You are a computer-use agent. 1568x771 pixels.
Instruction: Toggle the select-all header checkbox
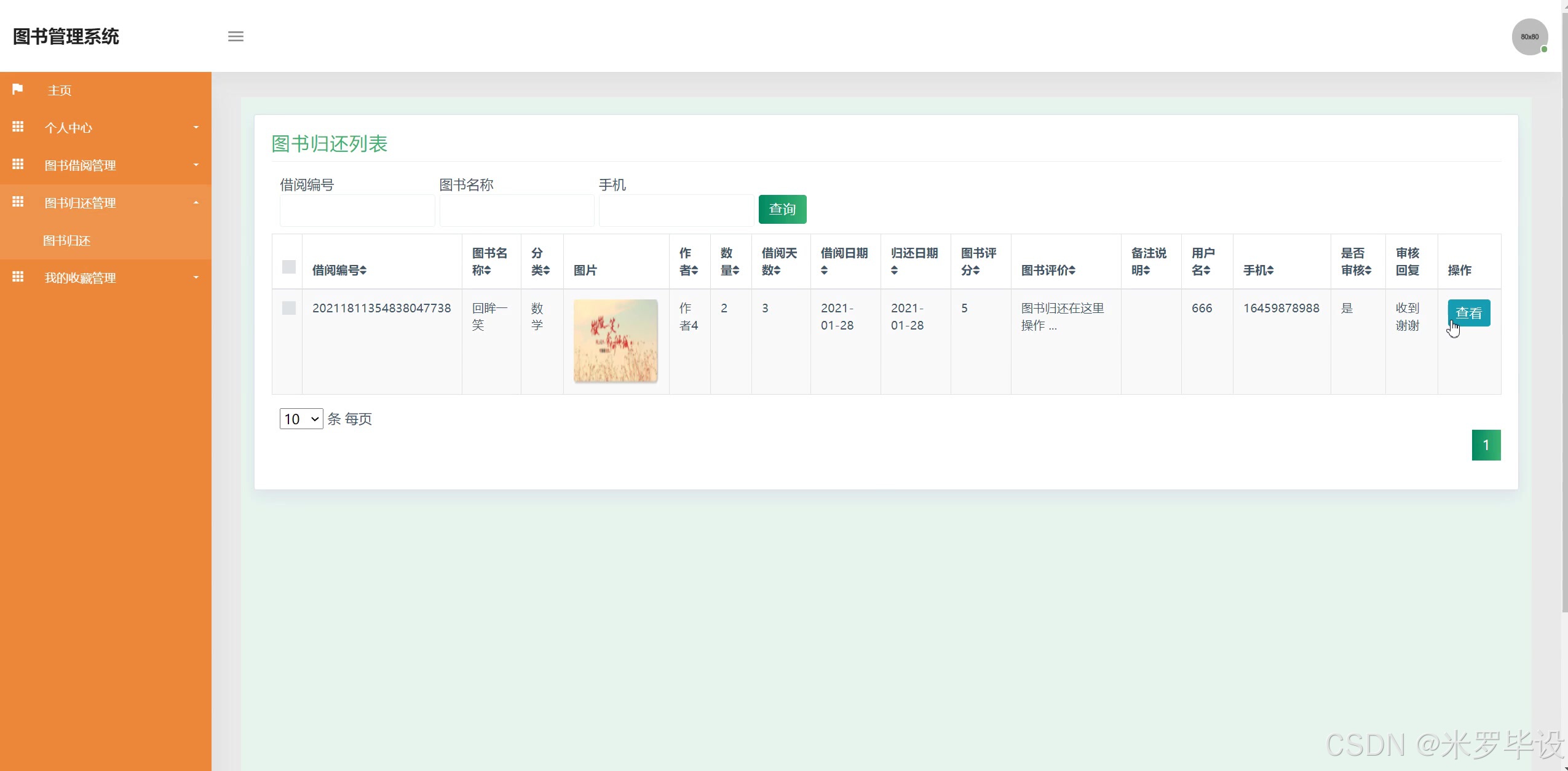pos(288,267)
